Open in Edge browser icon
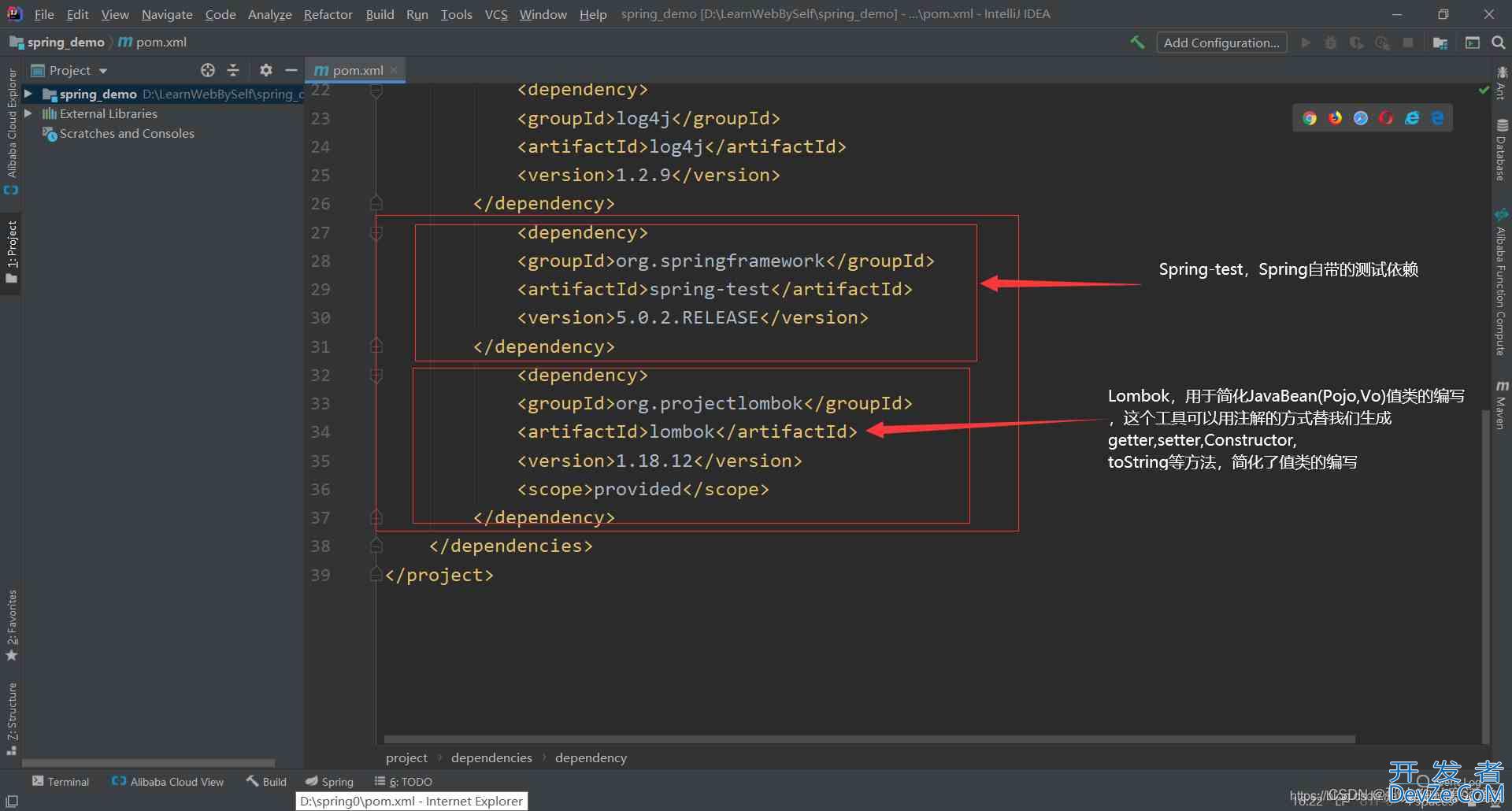The height and width of the screenshot is (811, 1512). 1438,118
